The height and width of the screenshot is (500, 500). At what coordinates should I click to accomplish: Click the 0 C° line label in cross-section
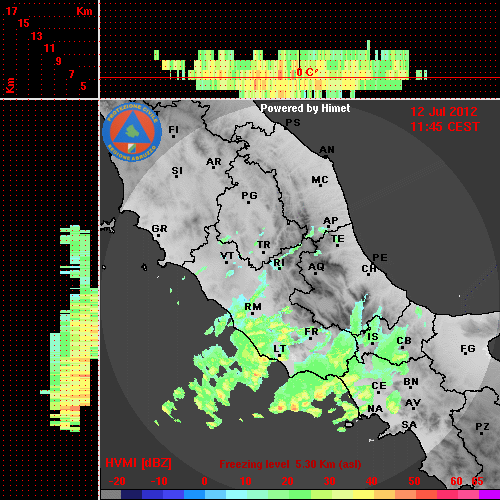point(307,72)
